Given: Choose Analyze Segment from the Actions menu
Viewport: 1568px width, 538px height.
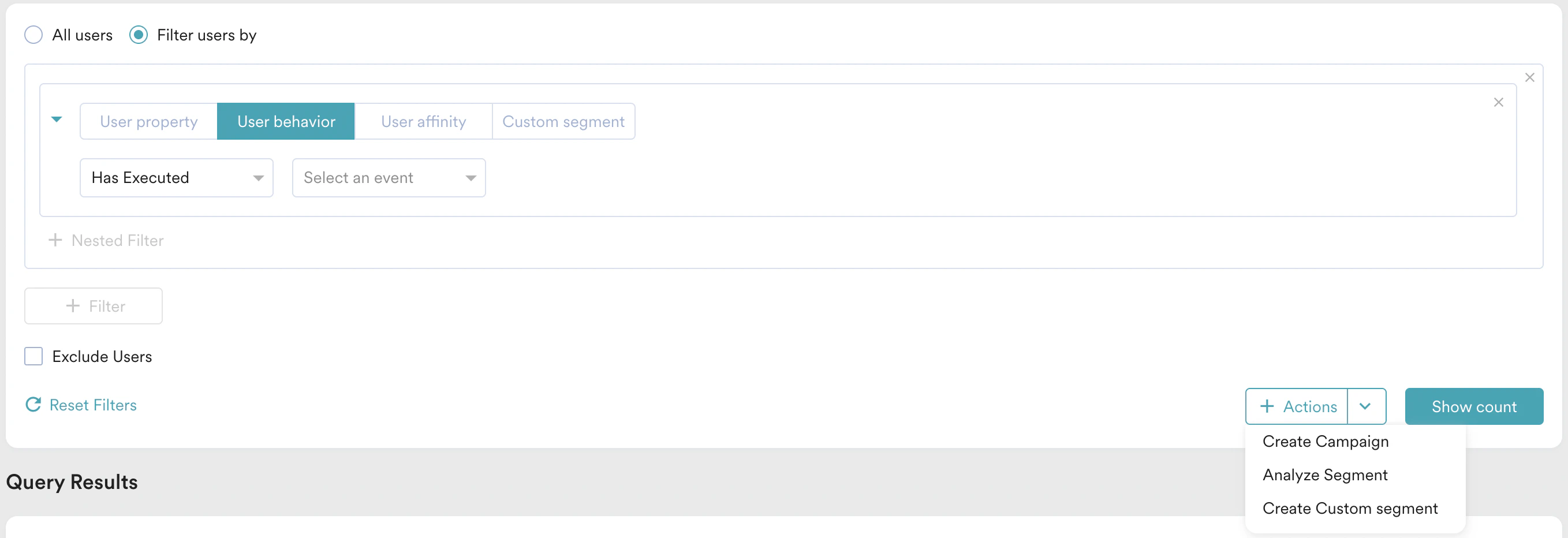Looking at the screenshot, I should pos(1325,475).
